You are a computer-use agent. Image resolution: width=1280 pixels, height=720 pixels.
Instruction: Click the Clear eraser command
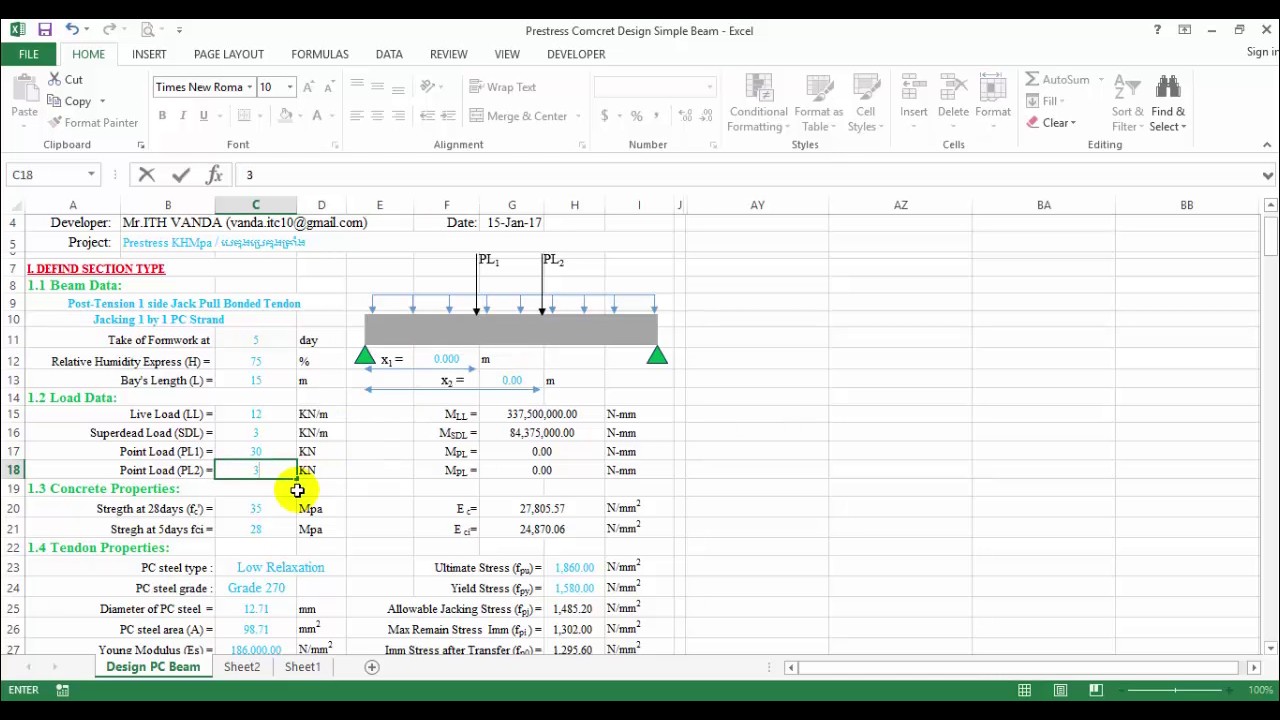(x=1049, y=123)
